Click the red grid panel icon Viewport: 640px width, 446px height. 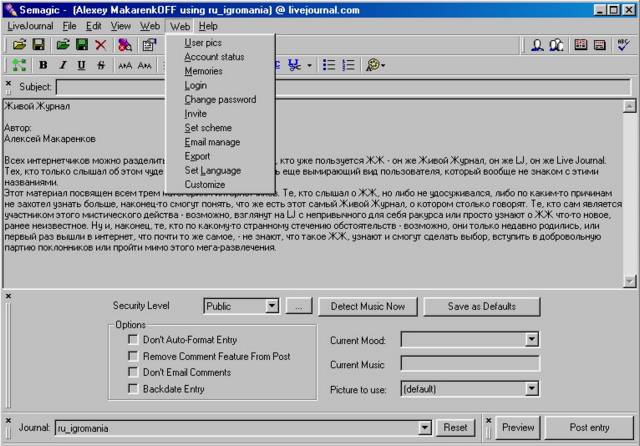(x=580, y=44)
